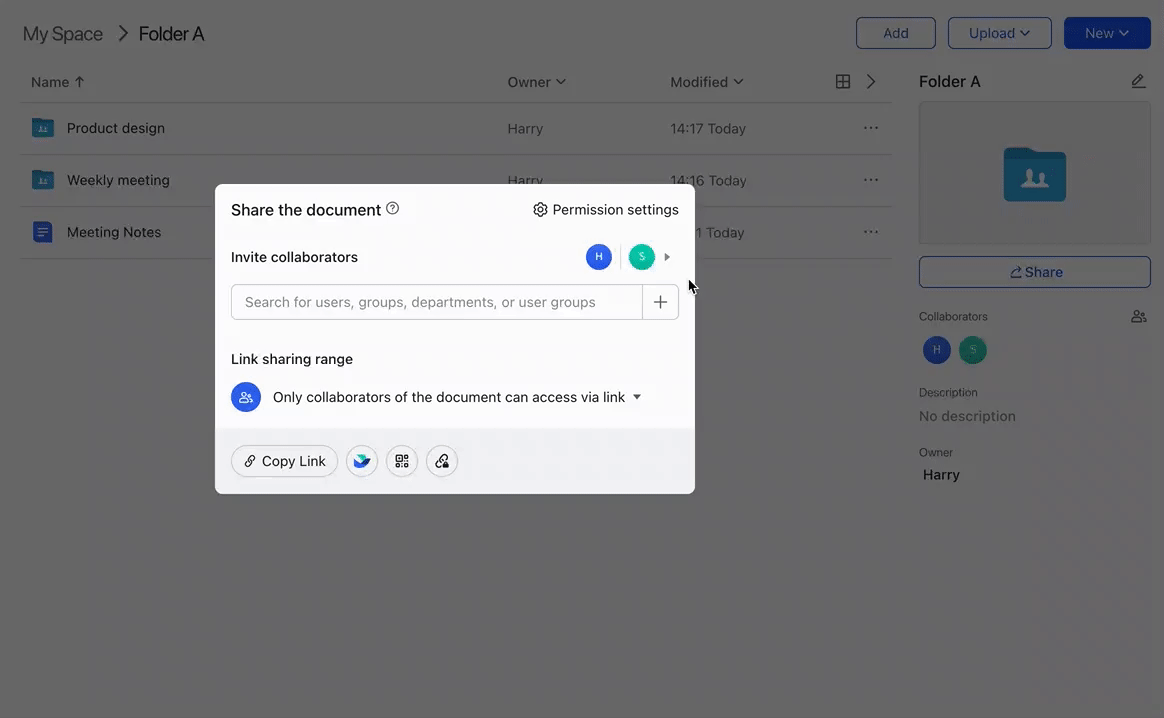Open more options for Weekly meeting row
1164x718 pixels.
[871, 180]
